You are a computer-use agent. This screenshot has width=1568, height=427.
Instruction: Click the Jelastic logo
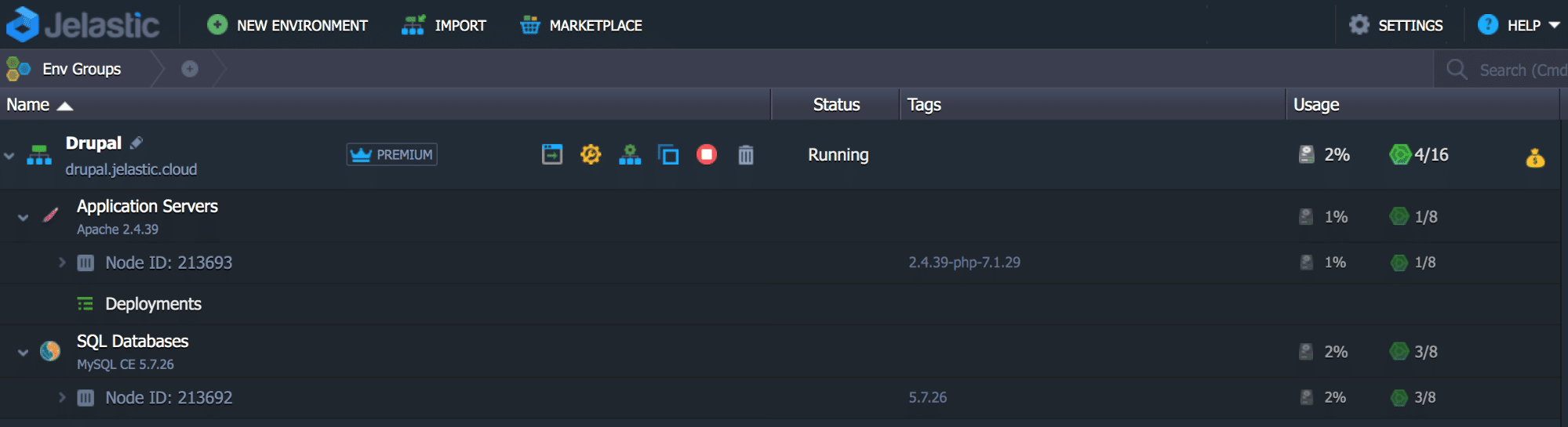pos(82,25)
